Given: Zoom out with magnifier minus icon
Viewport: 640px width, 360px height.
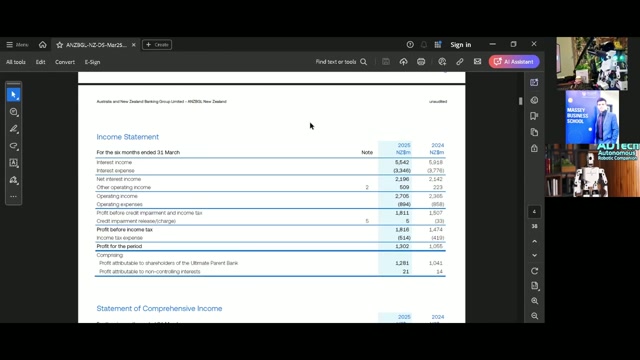Looking at the screenshot, I should click(x=534, y=316).
